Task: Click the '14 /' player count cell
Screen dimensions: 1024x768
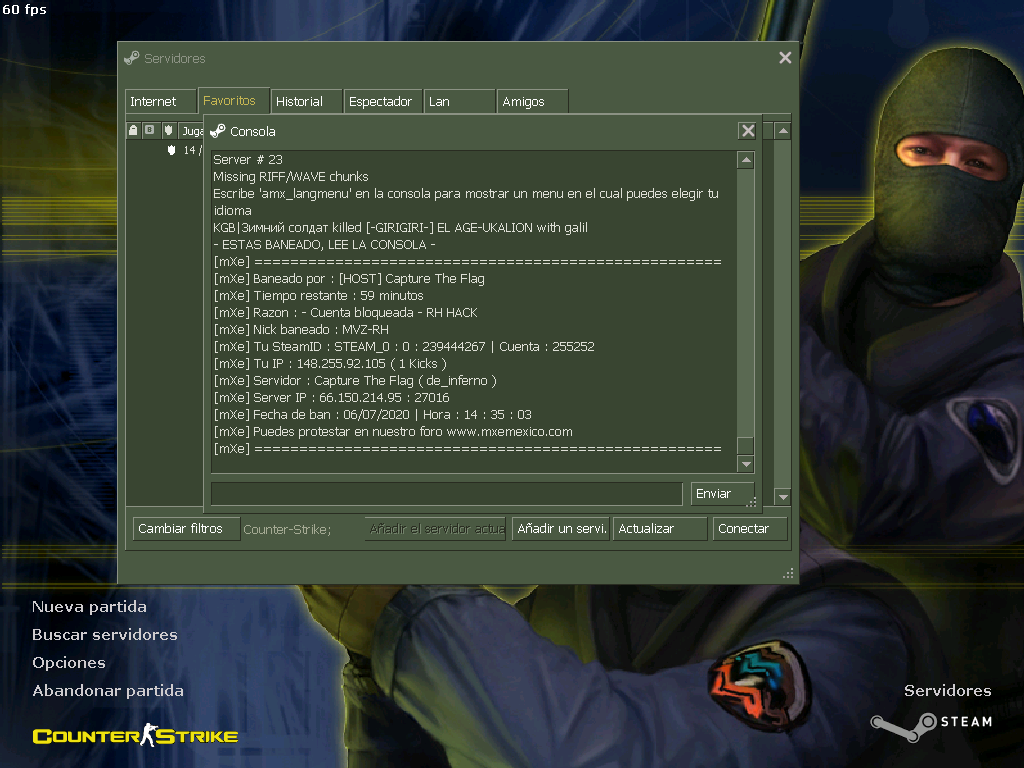Action: (192, 150)
